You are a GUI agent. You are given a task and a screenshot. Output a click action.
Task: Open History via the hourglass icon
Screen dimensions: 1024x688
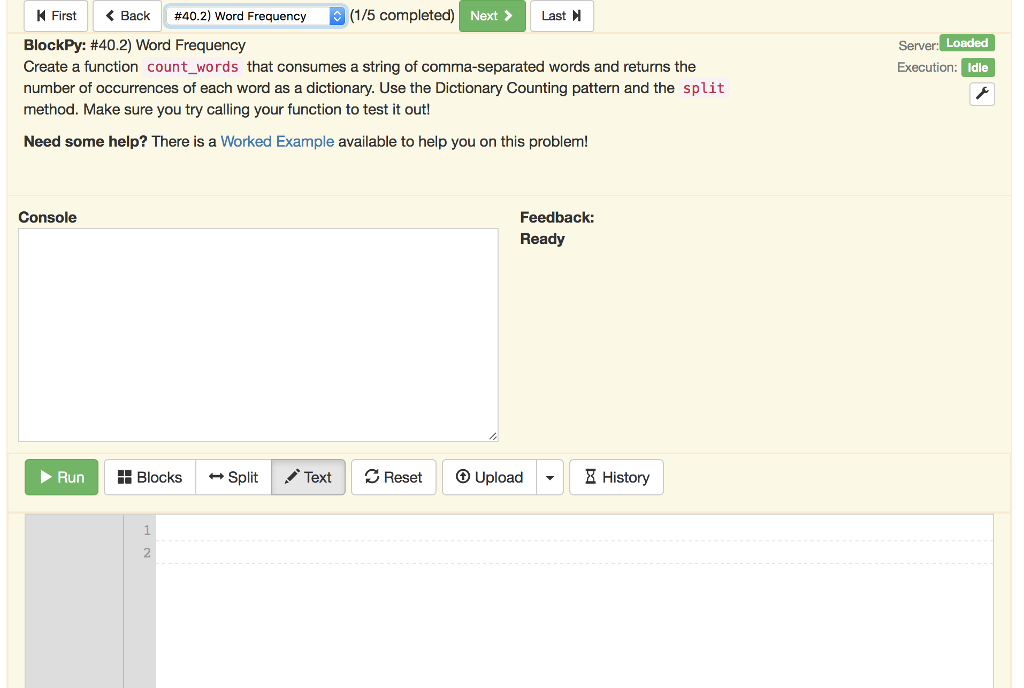591,477
